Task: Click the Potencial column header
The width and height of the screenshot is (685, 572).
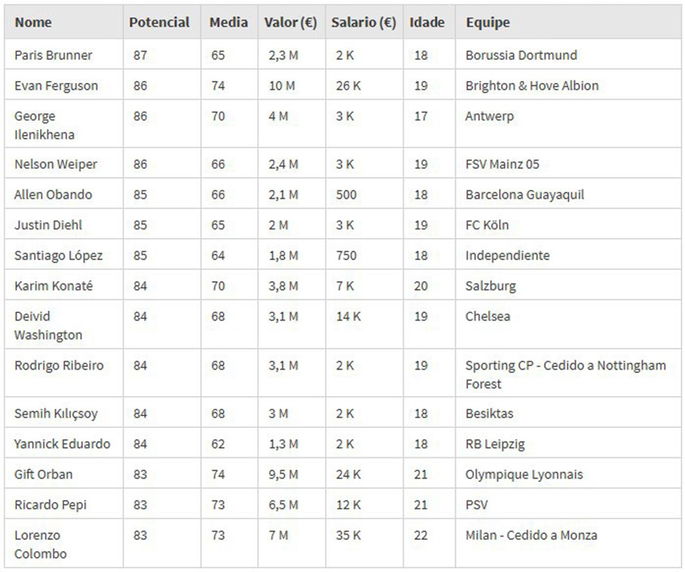Action: coord(159,22)
